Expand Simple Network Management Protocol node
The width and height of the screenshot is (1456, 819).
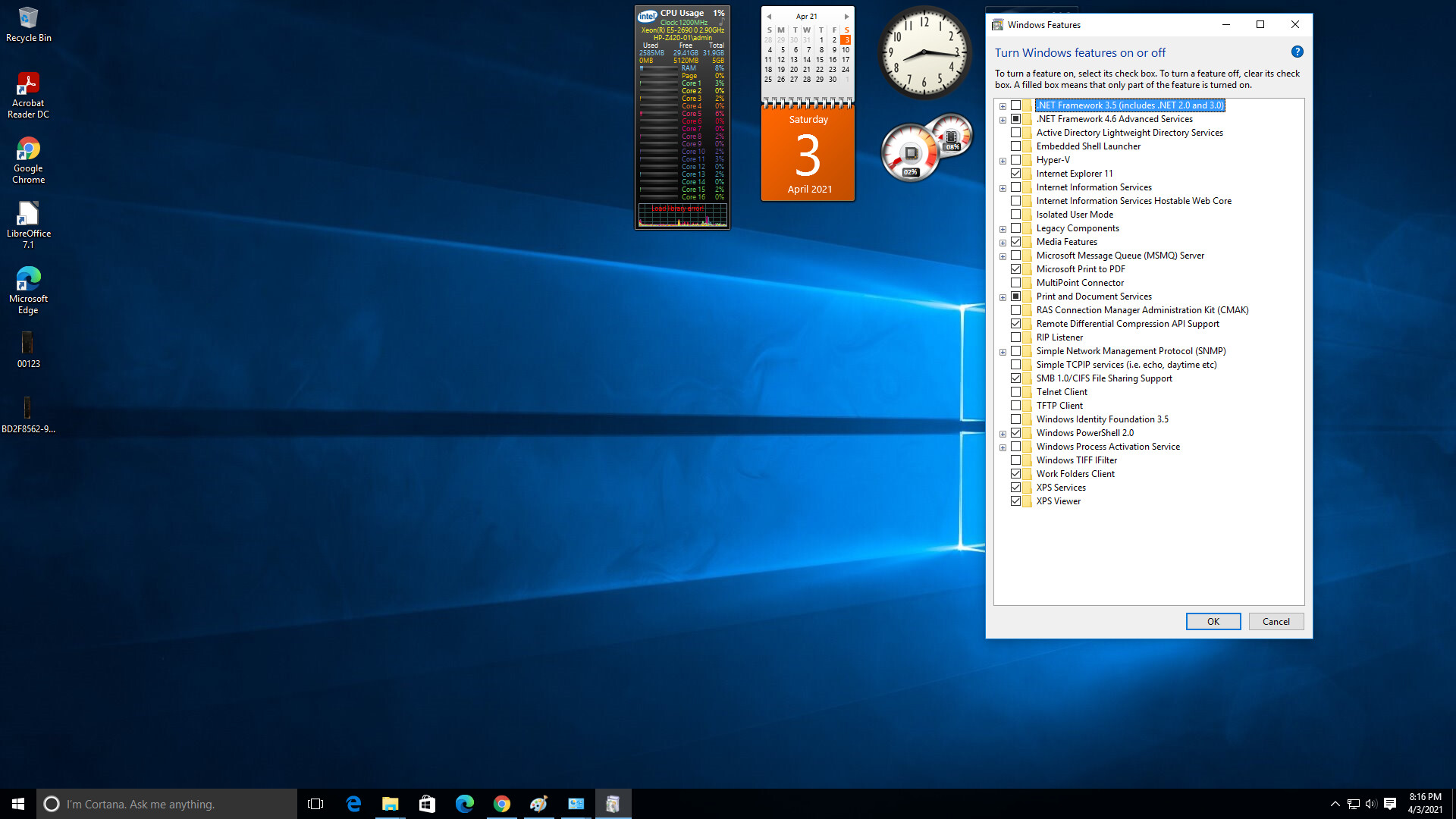tap(1003, 352)
